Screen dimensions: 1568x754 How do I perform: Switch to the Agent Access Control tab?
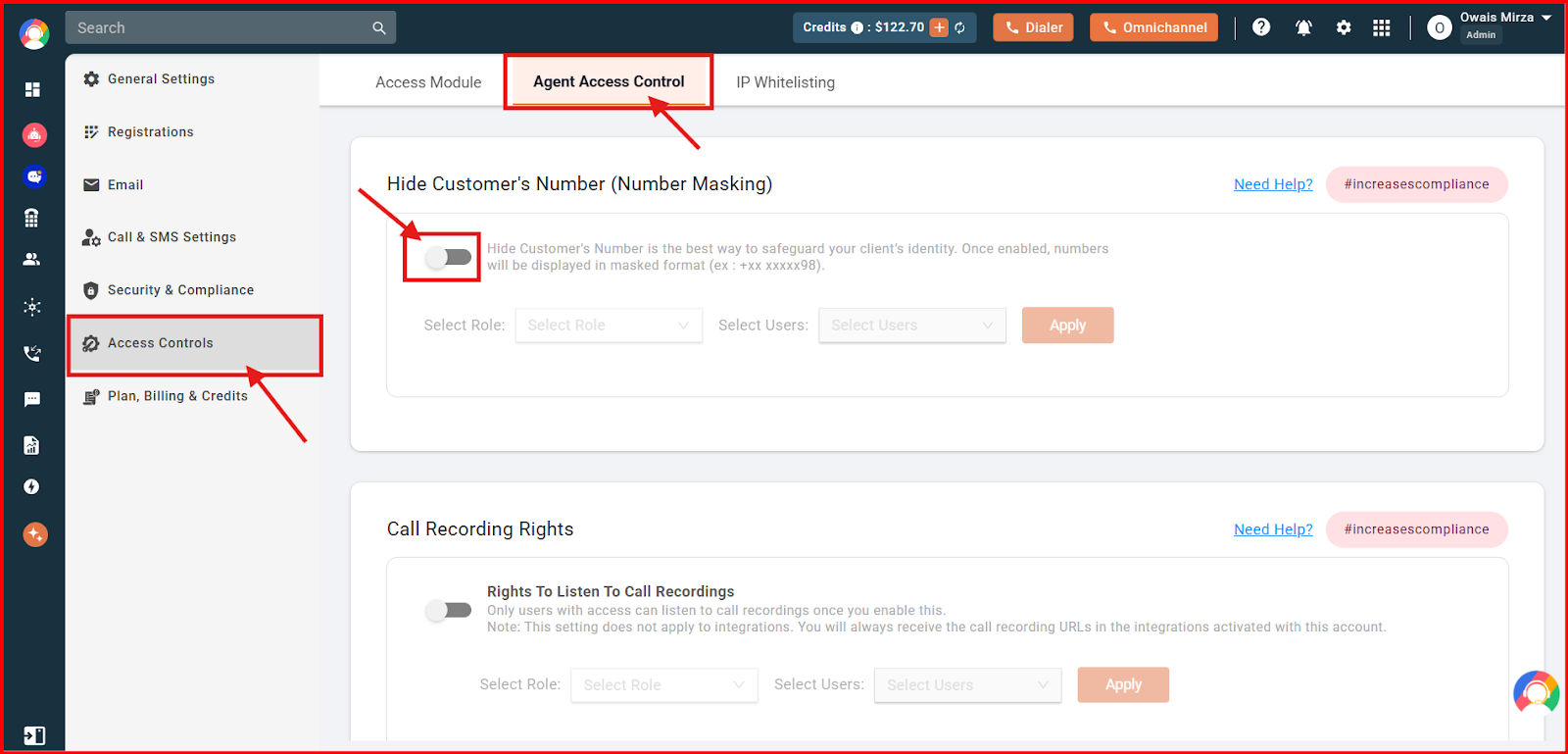point(609,81)
